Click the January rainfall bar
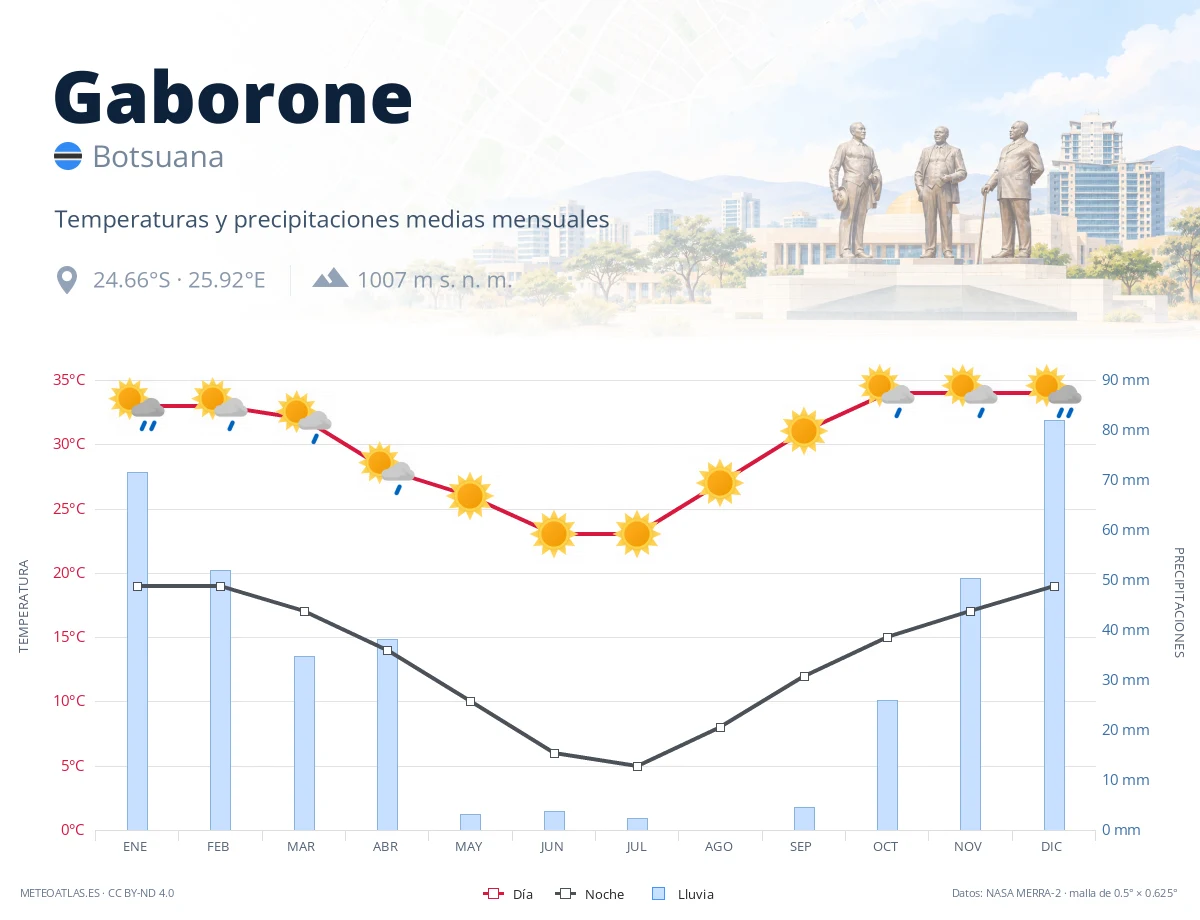This screenshot has height=920, width=1200. click(137, 651)
